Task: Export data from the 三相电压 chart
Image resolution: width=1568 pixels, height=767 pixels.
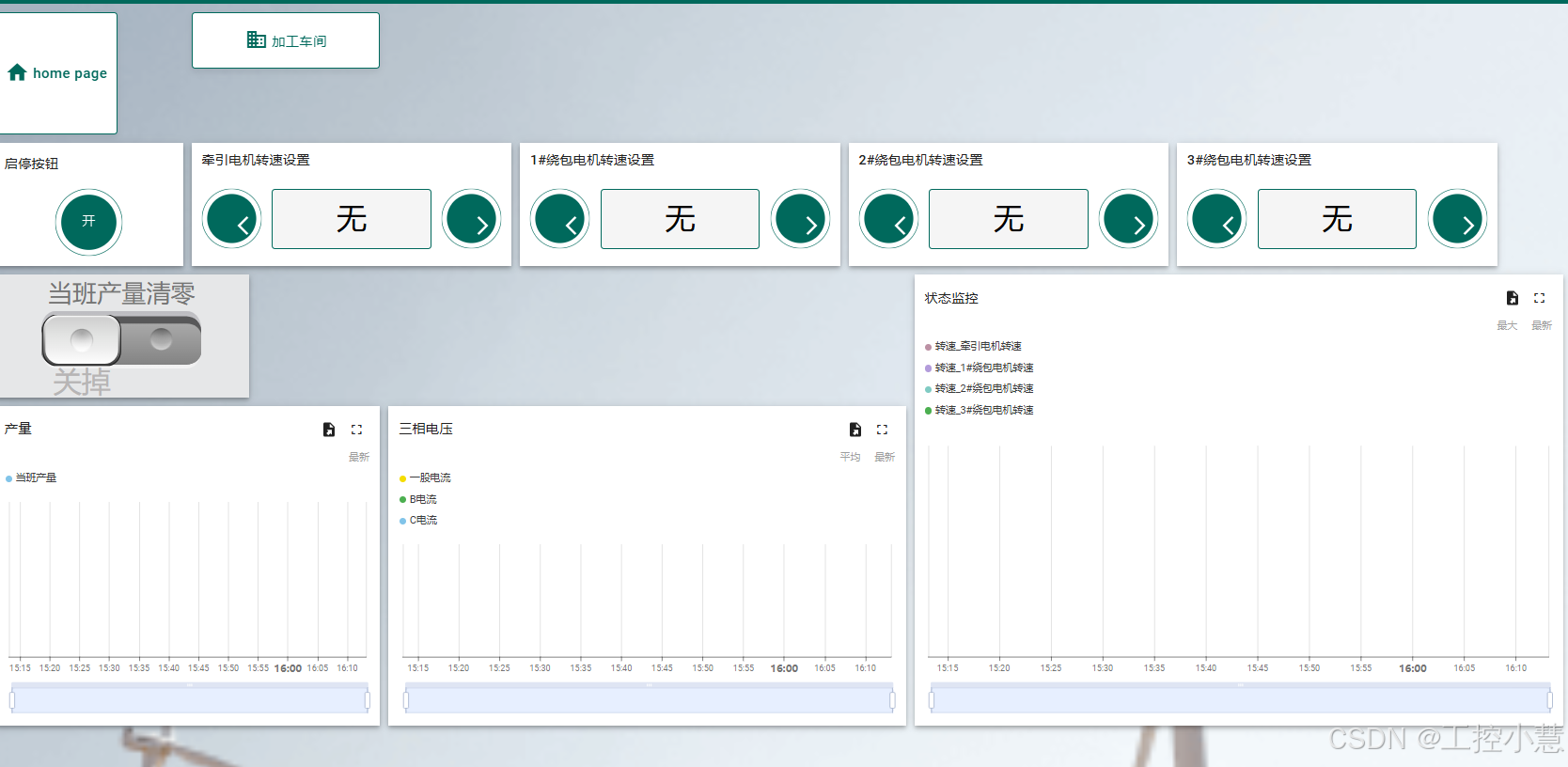Action: (855, 430)
